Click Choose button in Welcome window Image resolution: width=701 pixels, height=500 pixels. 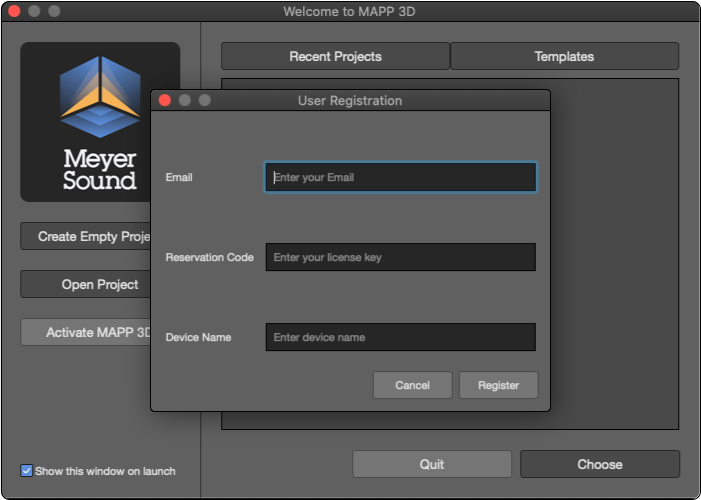[x=600, y=464]
